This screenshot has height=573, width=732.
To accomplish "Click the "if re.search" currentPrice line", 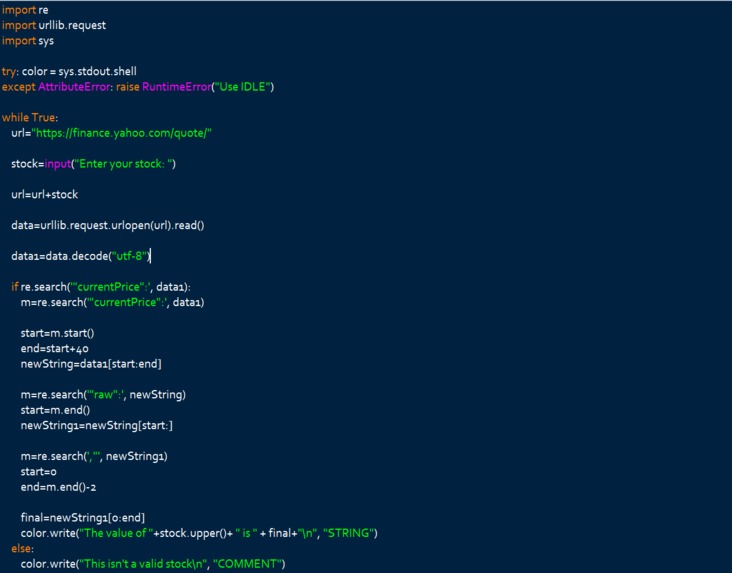I will coord(101,287).
